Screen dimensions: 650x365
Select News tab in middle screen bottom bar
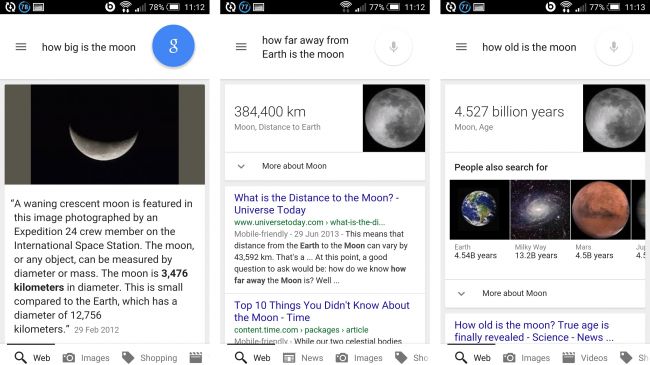point(303,358)
